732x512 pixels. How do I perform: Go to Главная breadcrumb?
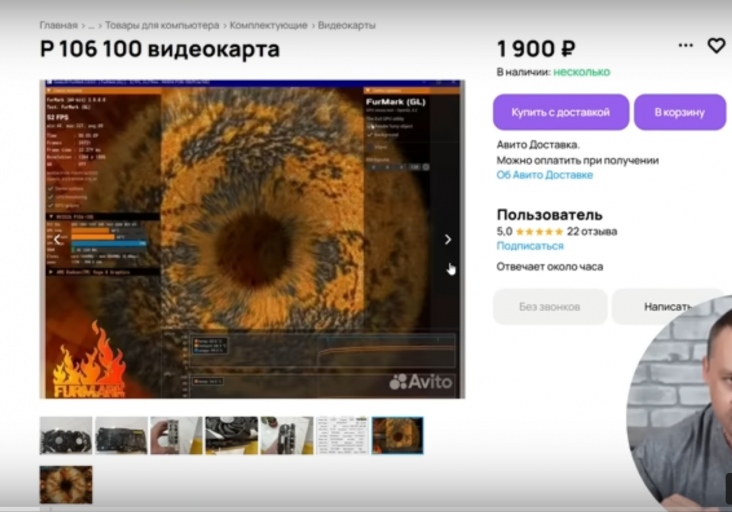pos(58,25)
